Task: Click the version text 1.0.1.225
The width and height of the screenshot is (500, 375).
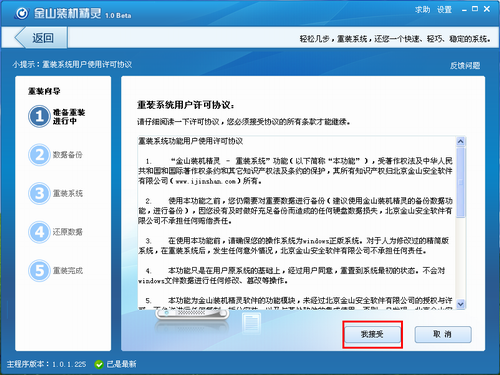Action: [x=69, y=364]
